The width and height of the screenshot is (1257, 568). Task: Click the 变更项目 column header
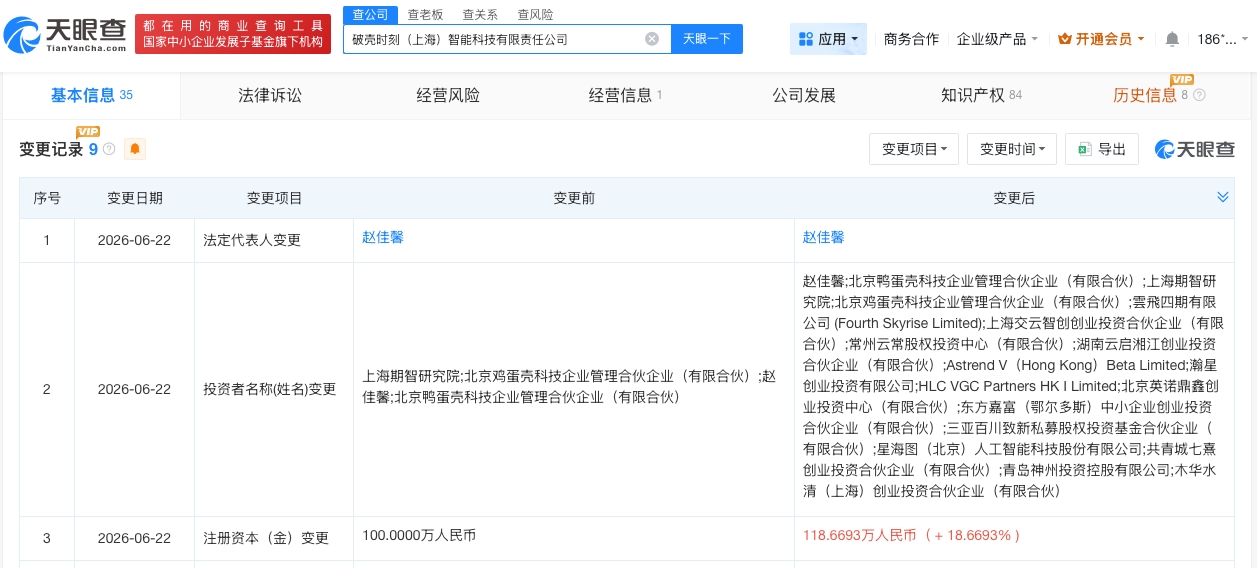pyautogui.click(x=274, y=198)
